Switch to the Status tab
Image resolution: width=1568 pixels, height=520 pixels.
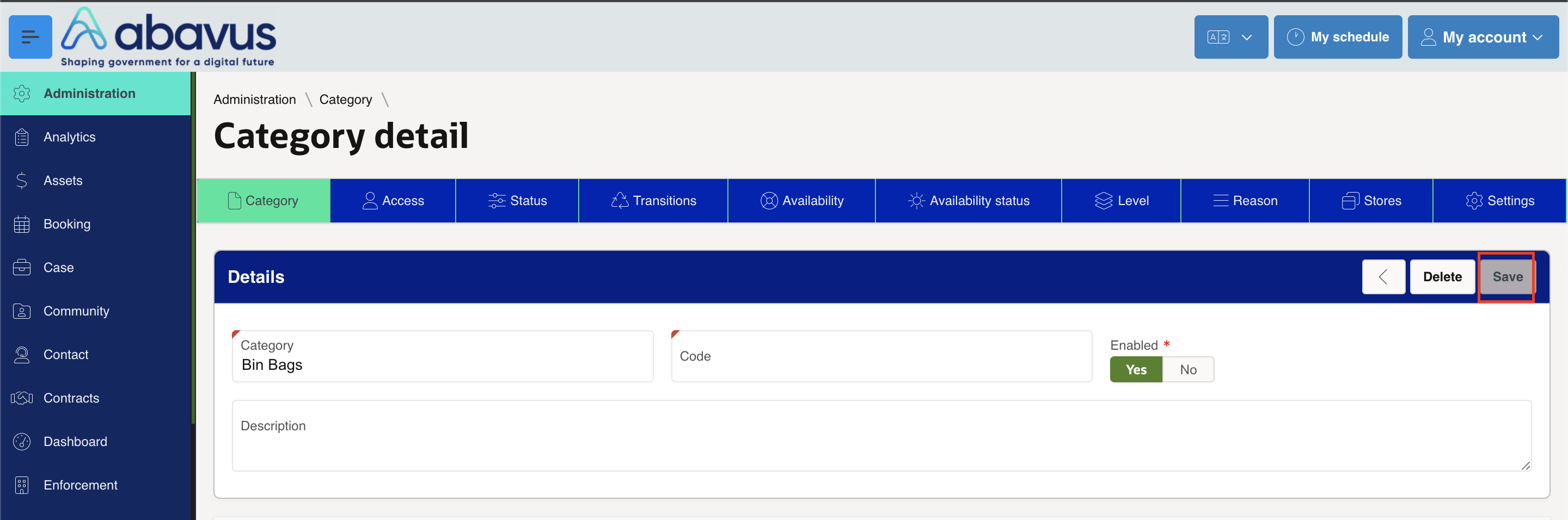tap(517, 201)
